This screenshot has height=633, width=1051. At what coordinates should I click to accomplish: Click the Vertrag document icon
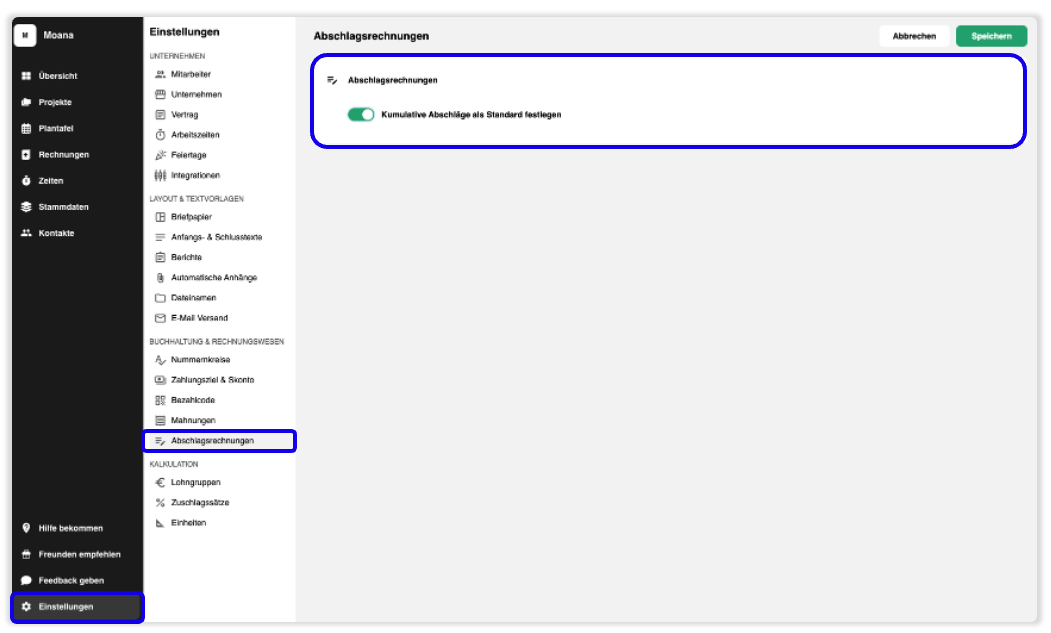160,115
